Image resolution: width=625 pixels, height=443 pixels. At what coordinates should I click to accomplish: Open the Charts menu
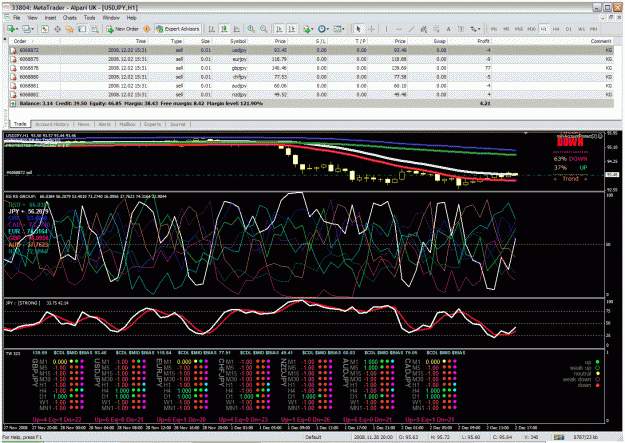coord(69,18)
